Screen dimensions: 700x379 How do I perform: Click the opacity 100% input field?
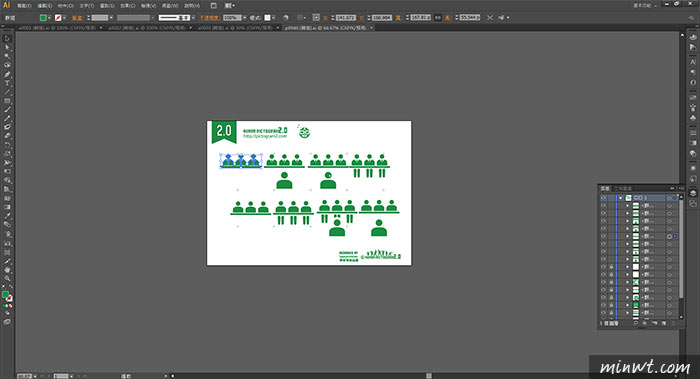click(x=232, y=18)
